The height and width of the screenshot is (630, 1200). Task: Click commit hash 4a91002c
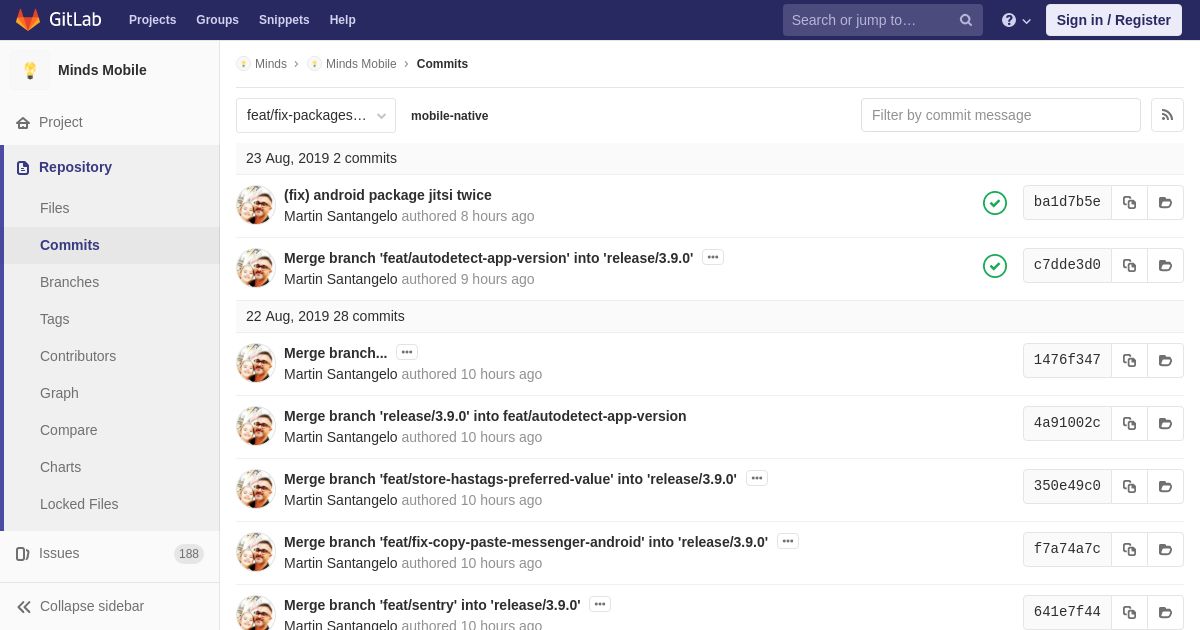[1067, 423]
